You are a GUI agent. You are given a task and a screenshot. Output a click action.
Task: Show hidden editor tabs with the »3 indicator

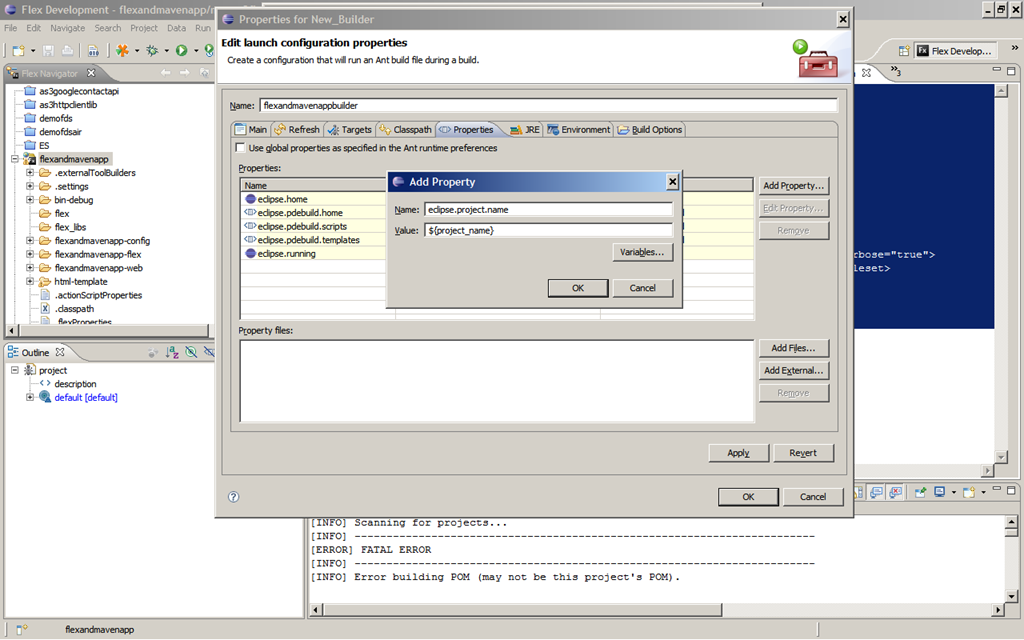[895, 71]
